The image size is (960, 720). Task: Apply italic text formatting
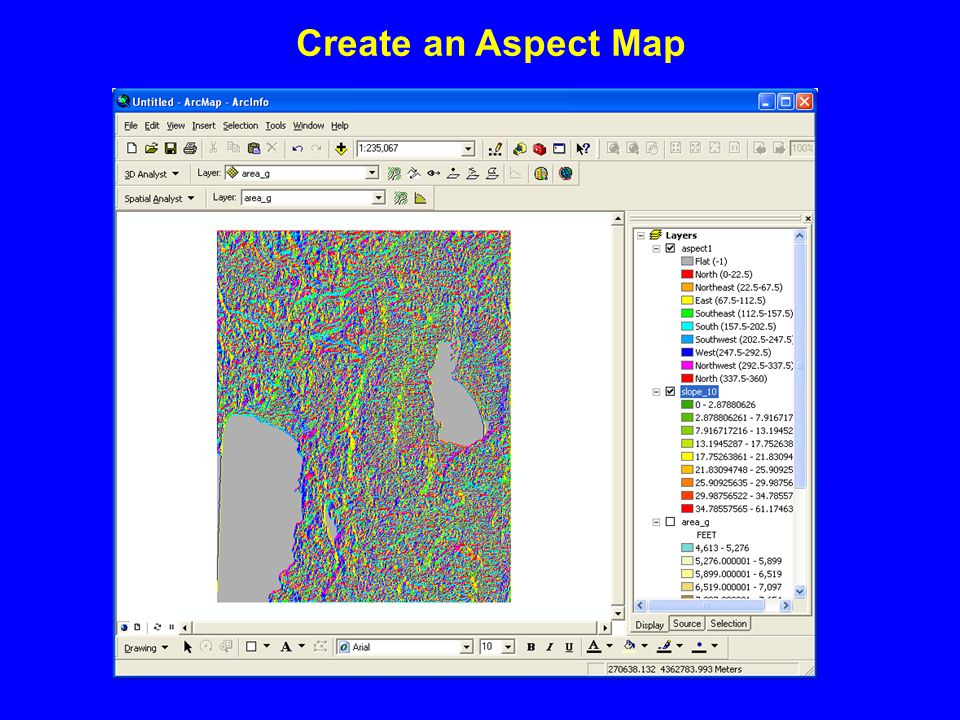pyautogui.click(x=550, y=647)
